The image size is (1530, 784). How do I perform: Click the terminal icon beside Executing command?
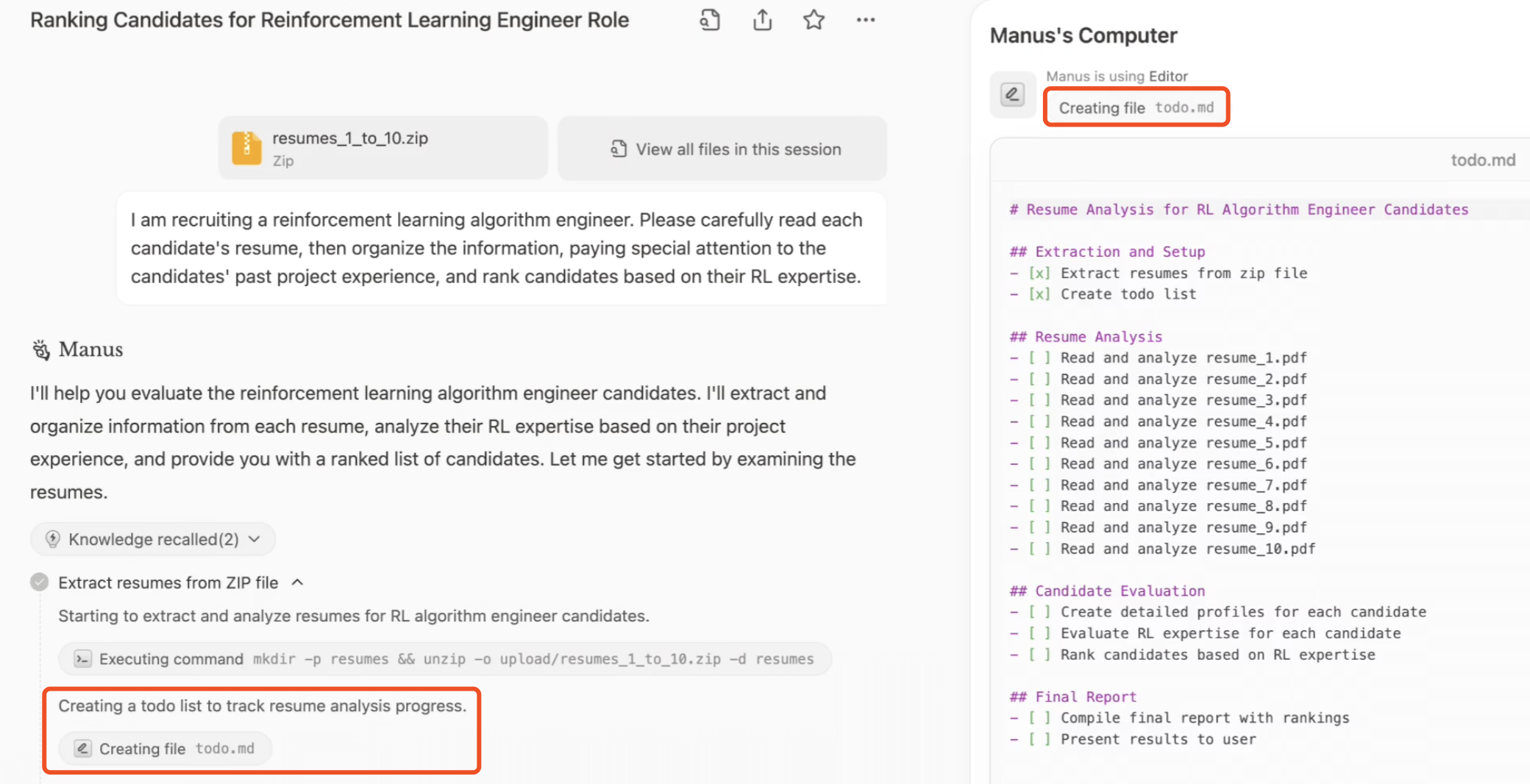82,659
